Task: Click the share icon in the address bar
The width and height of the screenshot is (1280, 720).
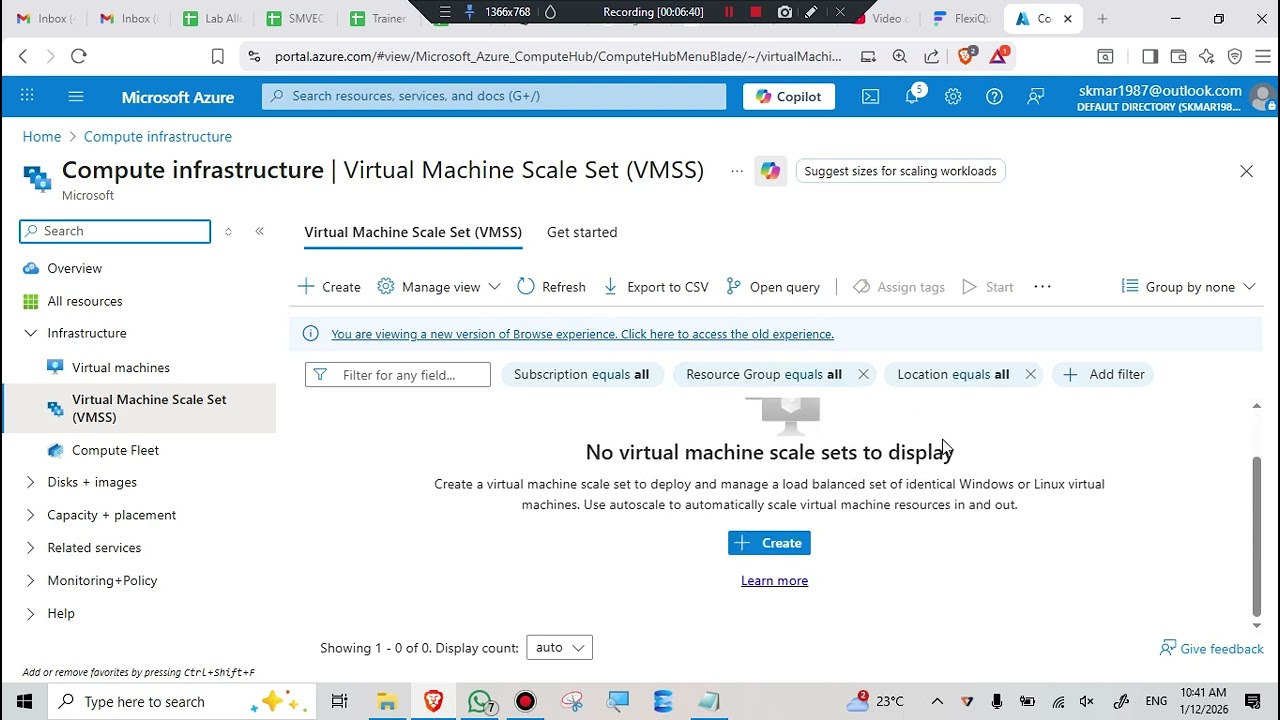Action: 931,57
